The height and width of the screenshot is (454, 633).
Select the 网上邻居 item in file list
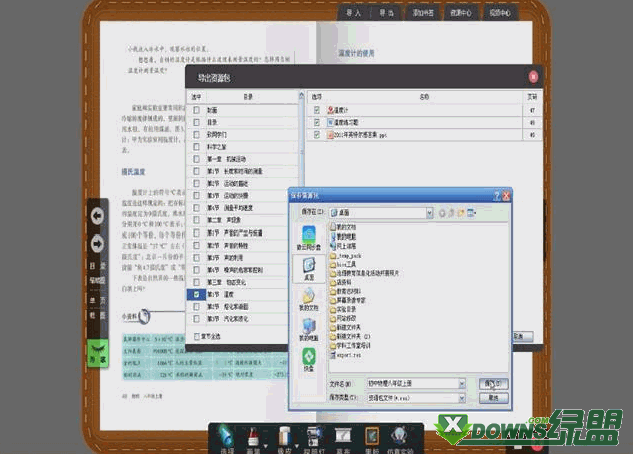pos(343,246)
